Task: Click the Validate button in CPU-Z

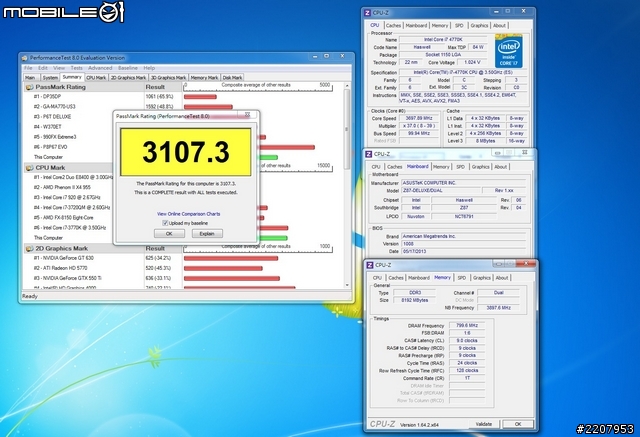Action: (x=484, y=424)
